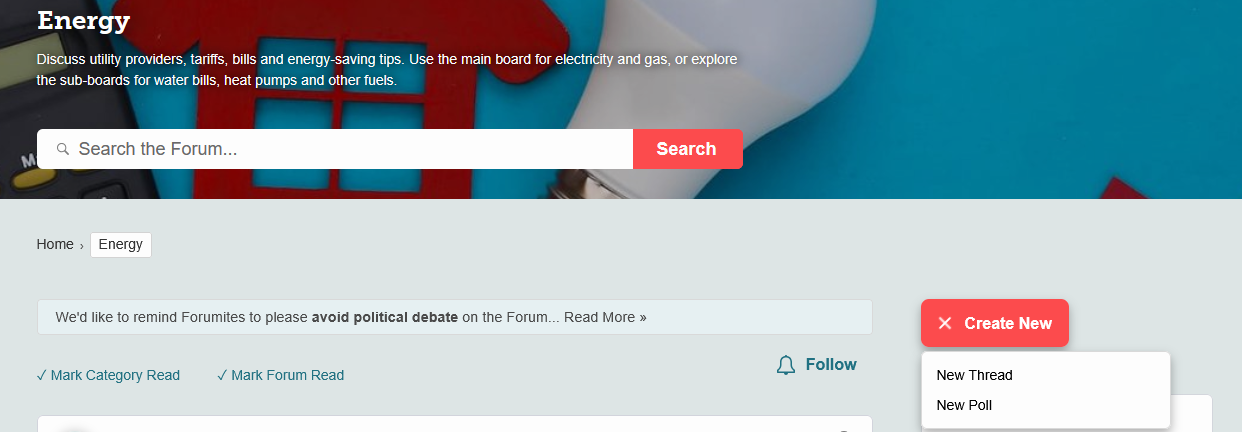Viewport: 1242px width, 432px height.
Task: Click the red Search button
Action: click(x=687, y=149)
